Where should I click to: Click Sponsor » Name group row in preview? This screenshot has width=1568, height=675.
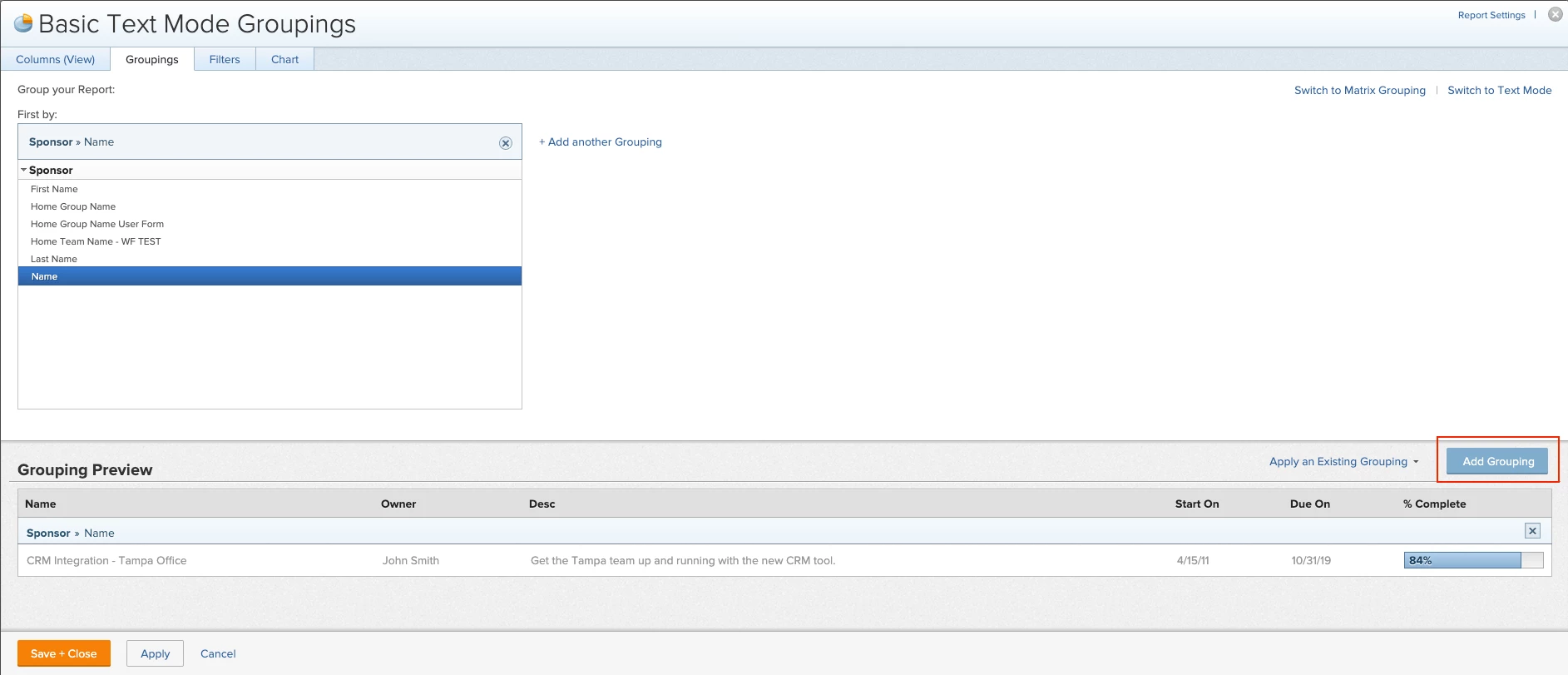[x=784, y=532]
